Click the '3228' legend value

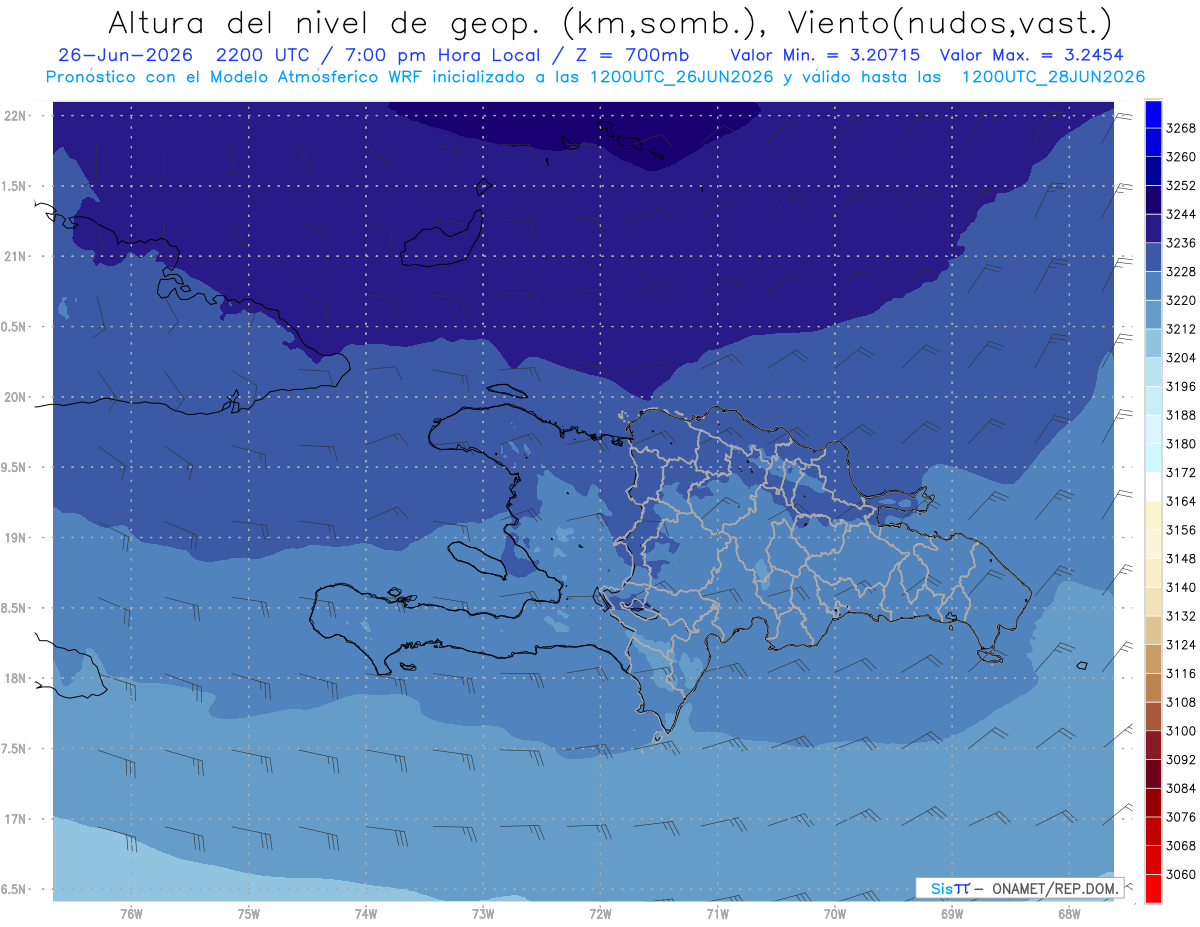pyautogui.click(x=1181, y=272)
